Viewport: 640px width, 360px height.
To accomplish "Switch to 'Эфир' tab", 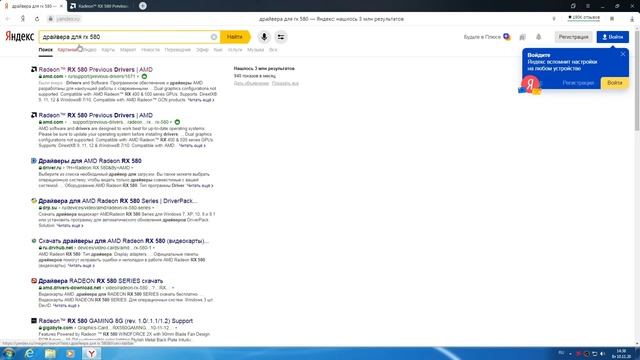I will click(202, 50).
